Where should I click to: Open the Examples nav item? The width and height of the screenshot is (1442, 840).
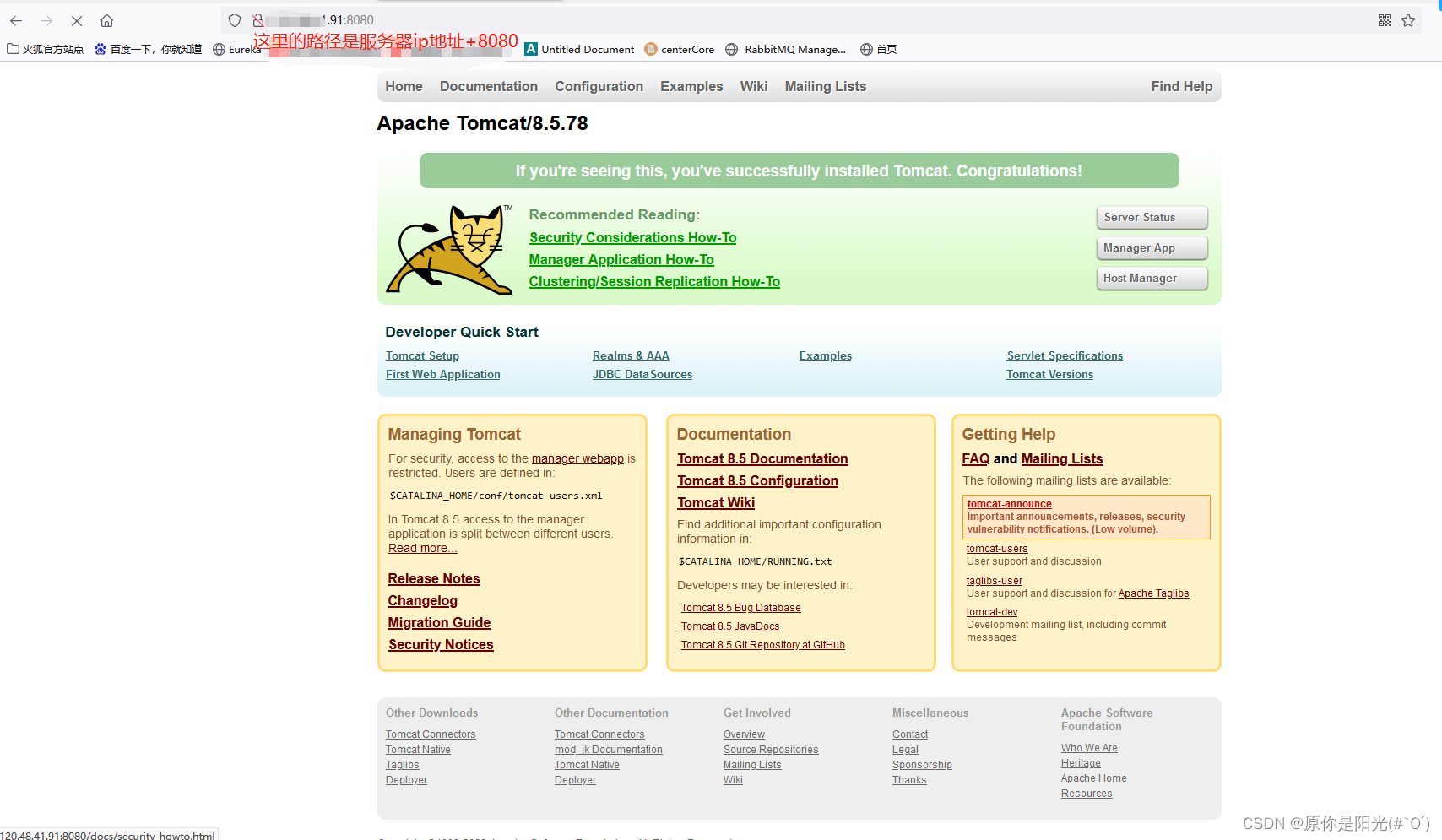[691, 86]
